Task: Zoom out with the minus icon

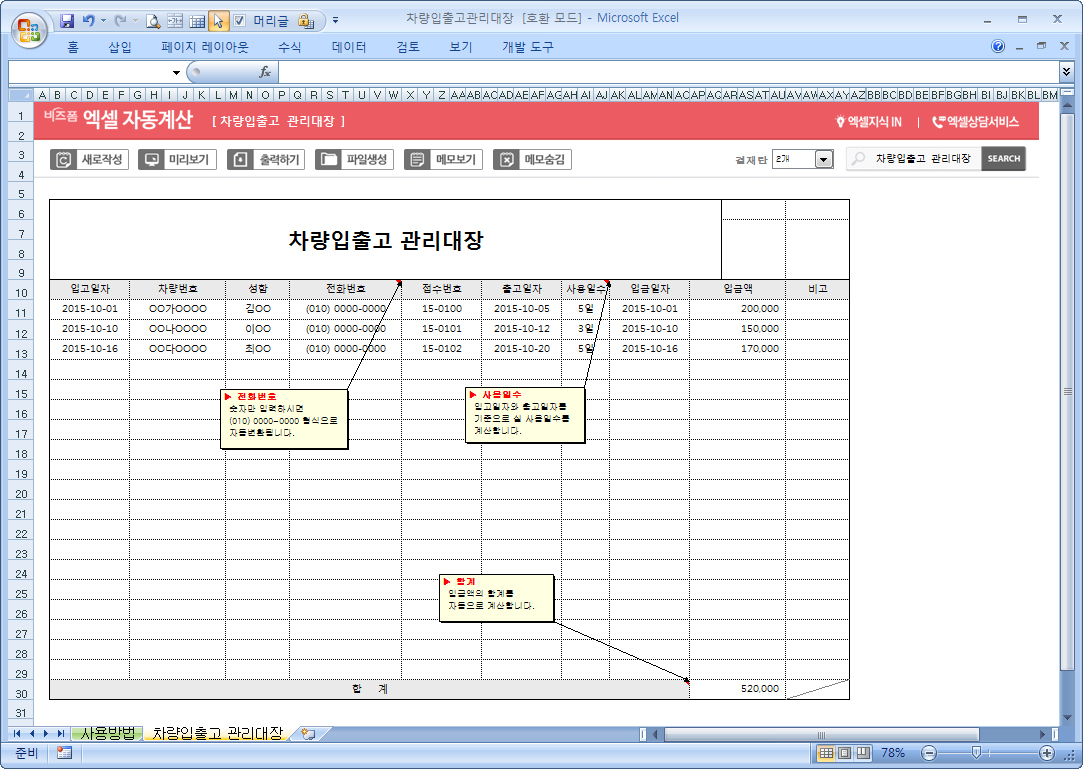Action: coord(929,753)
